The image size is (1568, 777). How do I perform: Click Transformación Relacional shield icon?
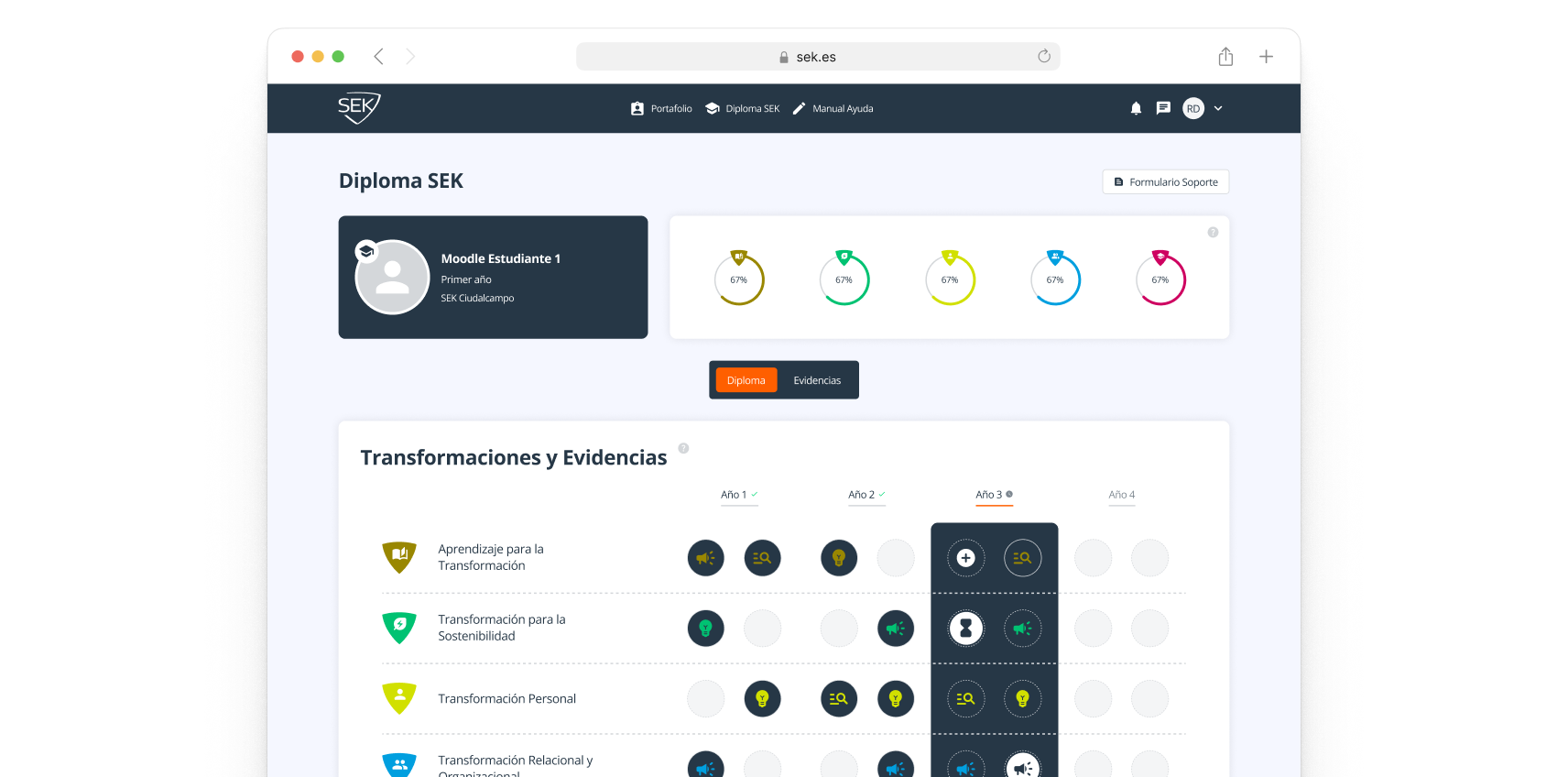399,765
